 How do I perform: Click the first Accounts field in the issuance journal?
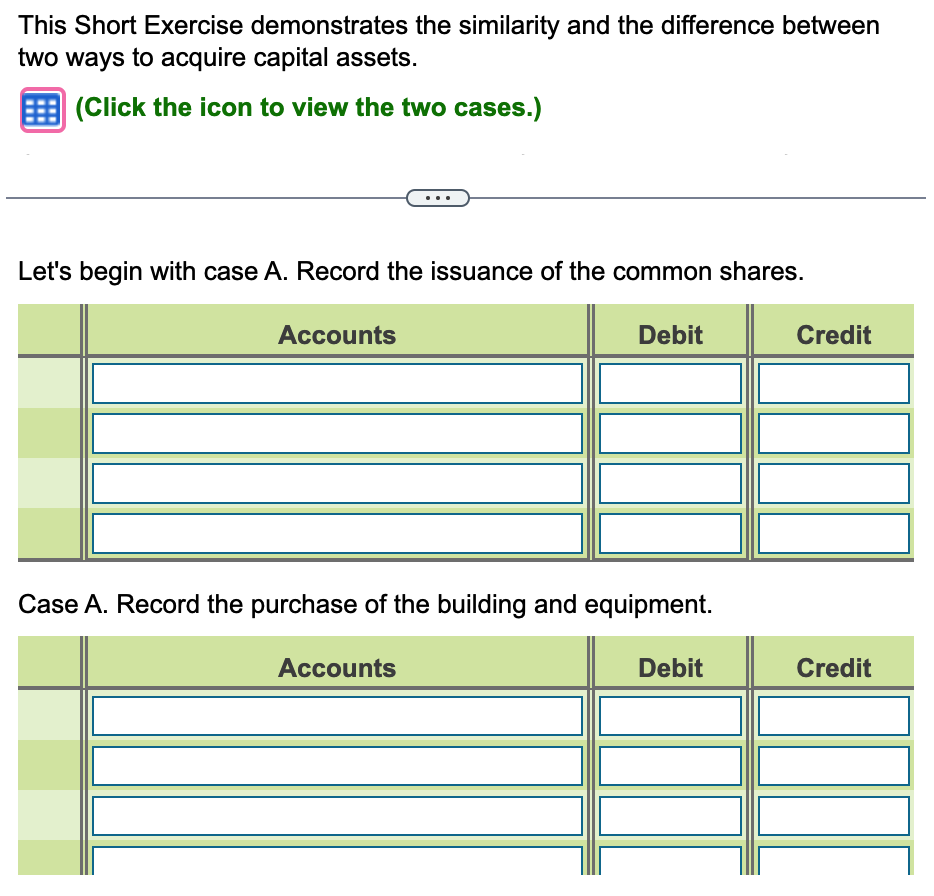click(336, 383)
